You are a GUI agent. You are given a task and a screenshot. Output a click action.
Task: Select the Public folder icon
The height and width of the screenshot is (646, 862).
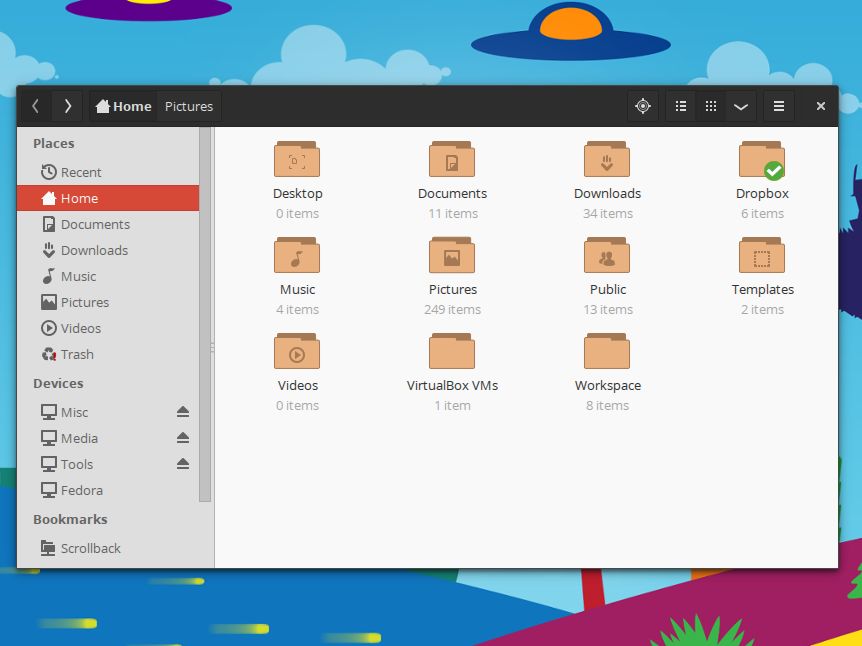click(x=607, y=255)
